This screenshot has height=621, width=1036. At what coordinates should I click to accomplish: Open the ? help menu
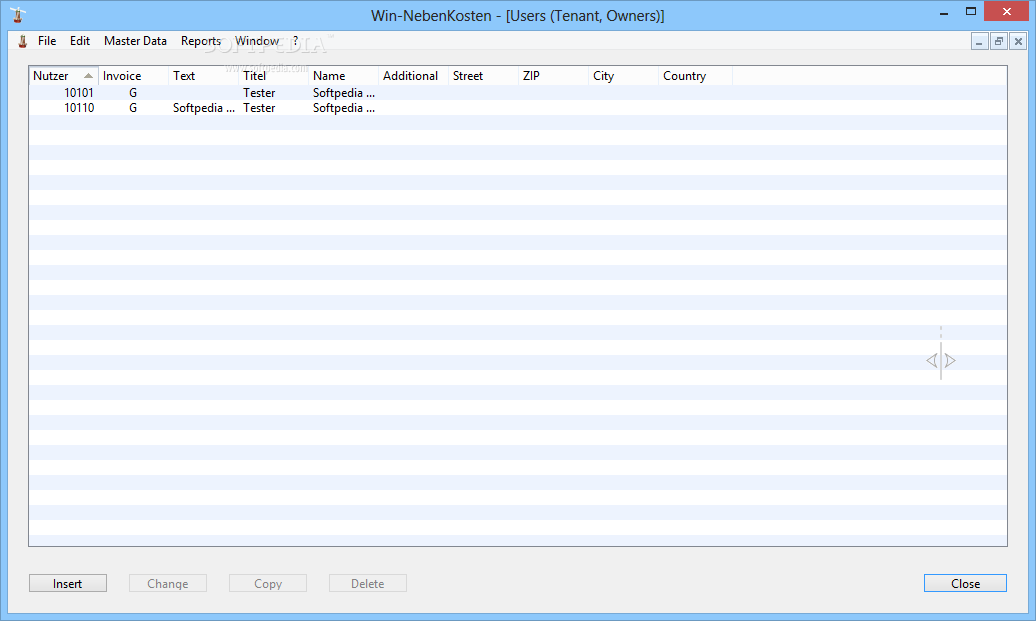coord(295,41)
